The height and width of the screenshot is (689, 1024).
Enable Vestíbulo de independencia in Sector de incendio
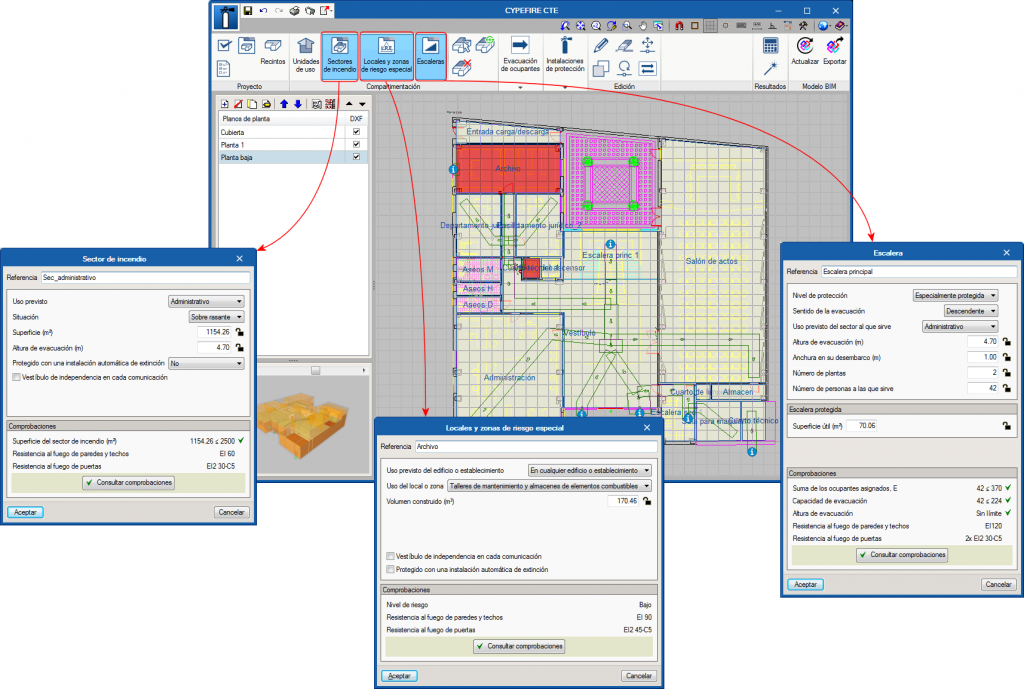[16, 377]
